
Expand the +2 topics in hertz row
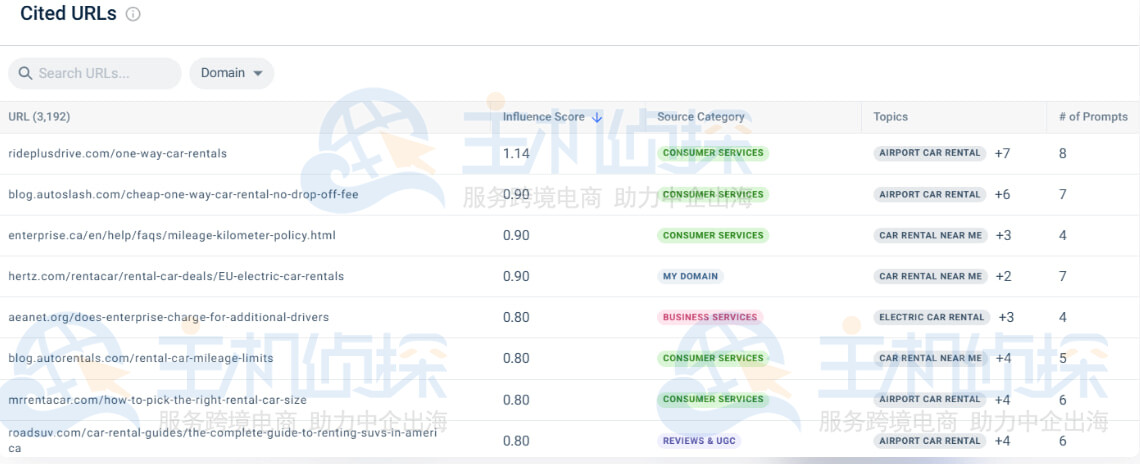1003,276
